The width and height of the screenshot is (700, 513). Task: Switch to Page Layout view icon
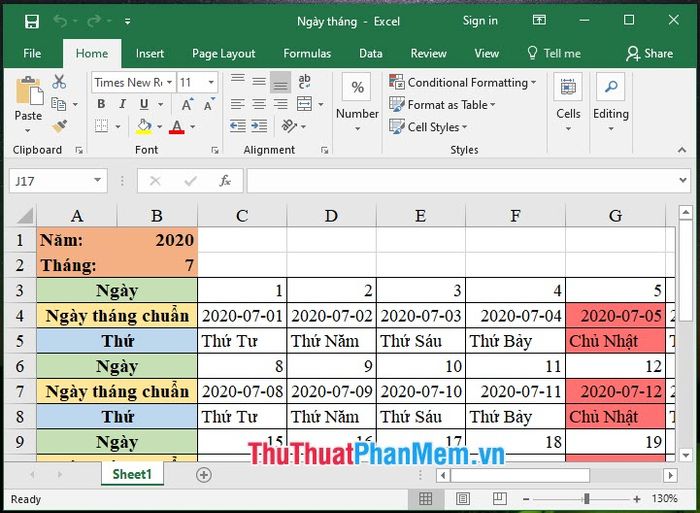[463, 498]
